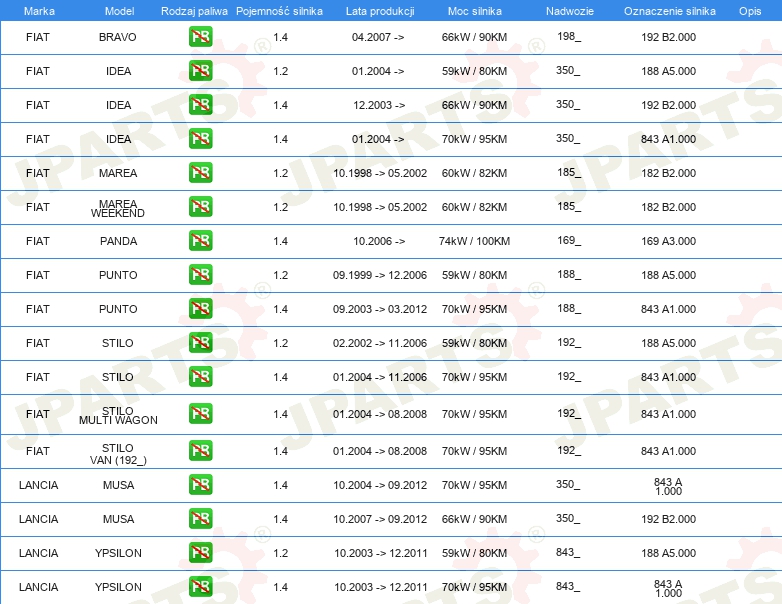782x604 pixels.
Task: Click production years 09.2003 -> 03.2012
Action: (380, 309)
